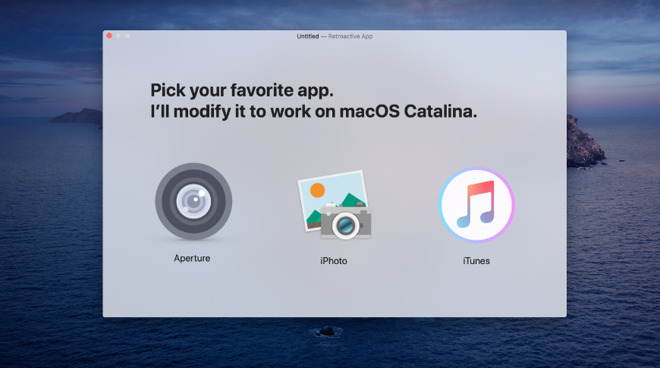
Task: Click the distant island on the wallpaper's left
Action: coord(77,116)
